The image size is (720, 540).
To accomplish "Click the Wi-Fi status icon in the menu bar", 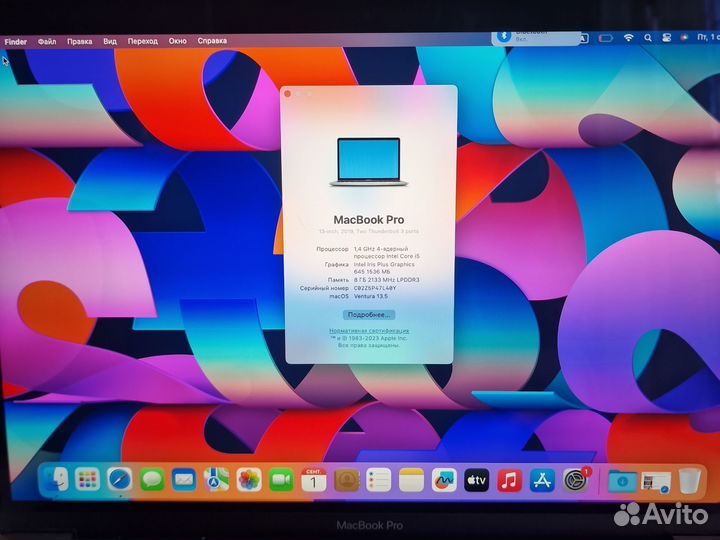I will (x=629, y=38).
